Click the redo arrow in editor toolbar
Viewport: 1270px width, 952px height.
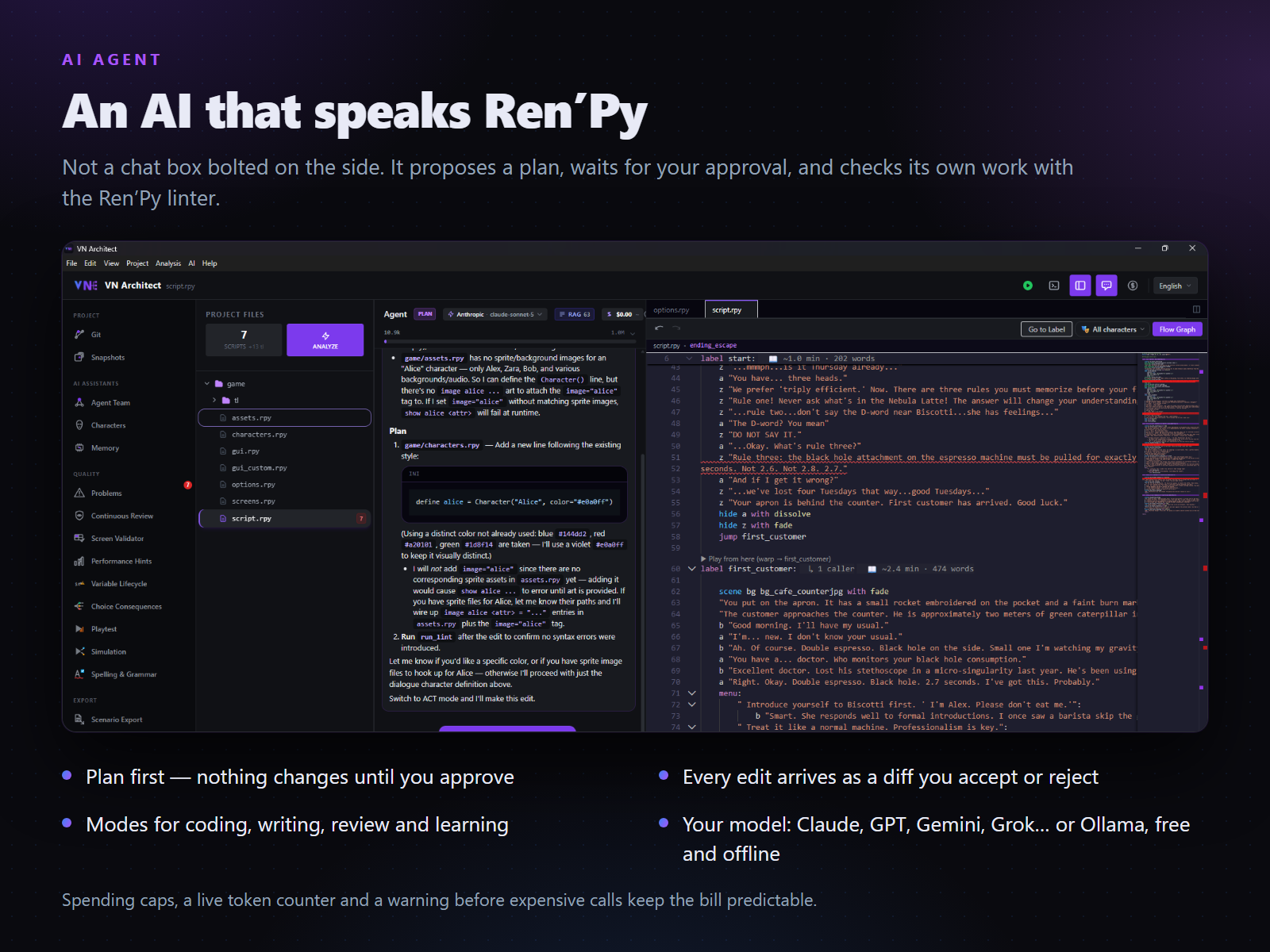pyautogui.click(x=676, y=328)
